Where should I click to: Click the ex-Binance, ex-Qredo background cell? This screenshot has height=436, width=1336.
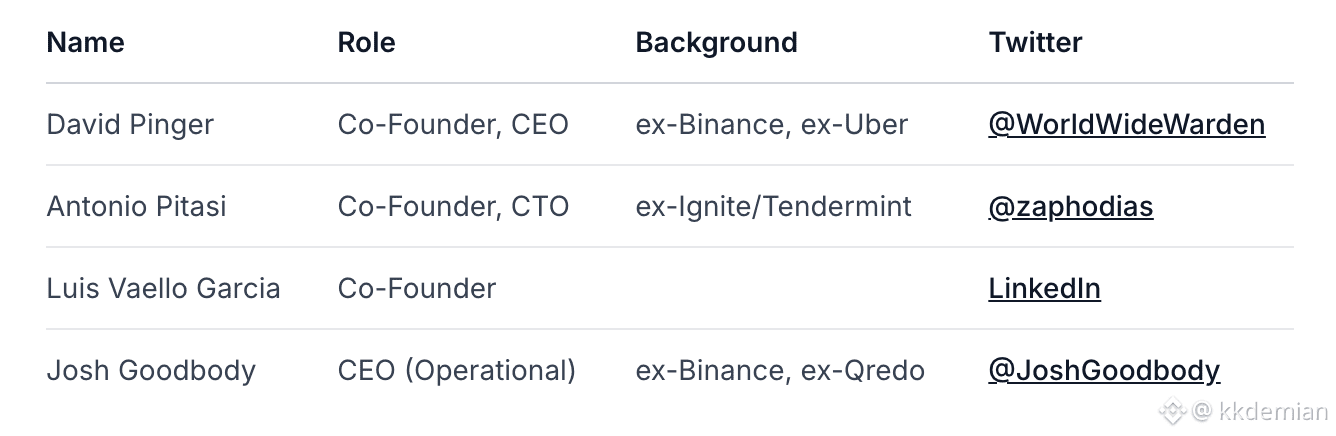[x=779, y=371]
